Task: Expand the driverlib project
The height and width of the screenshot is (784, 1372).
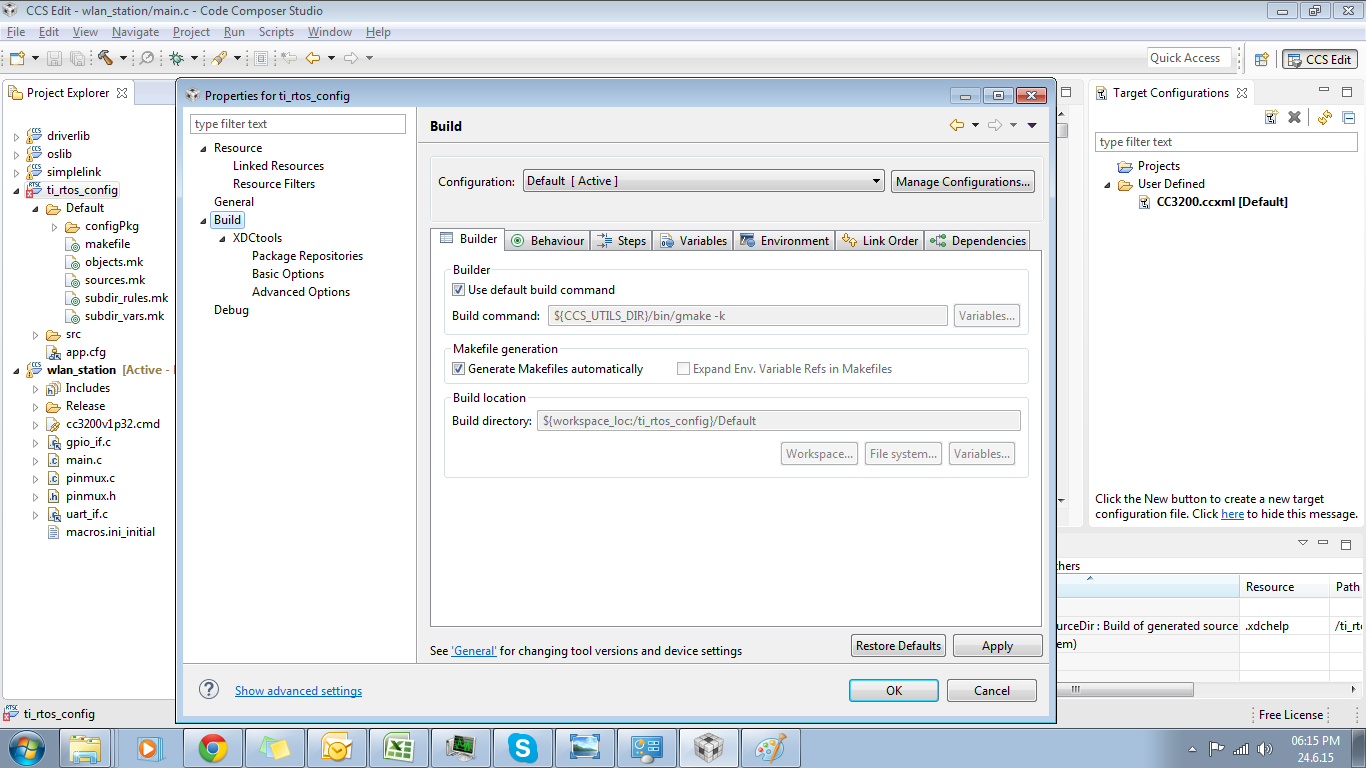Action: pyautogui.click(x=16, y=136)
